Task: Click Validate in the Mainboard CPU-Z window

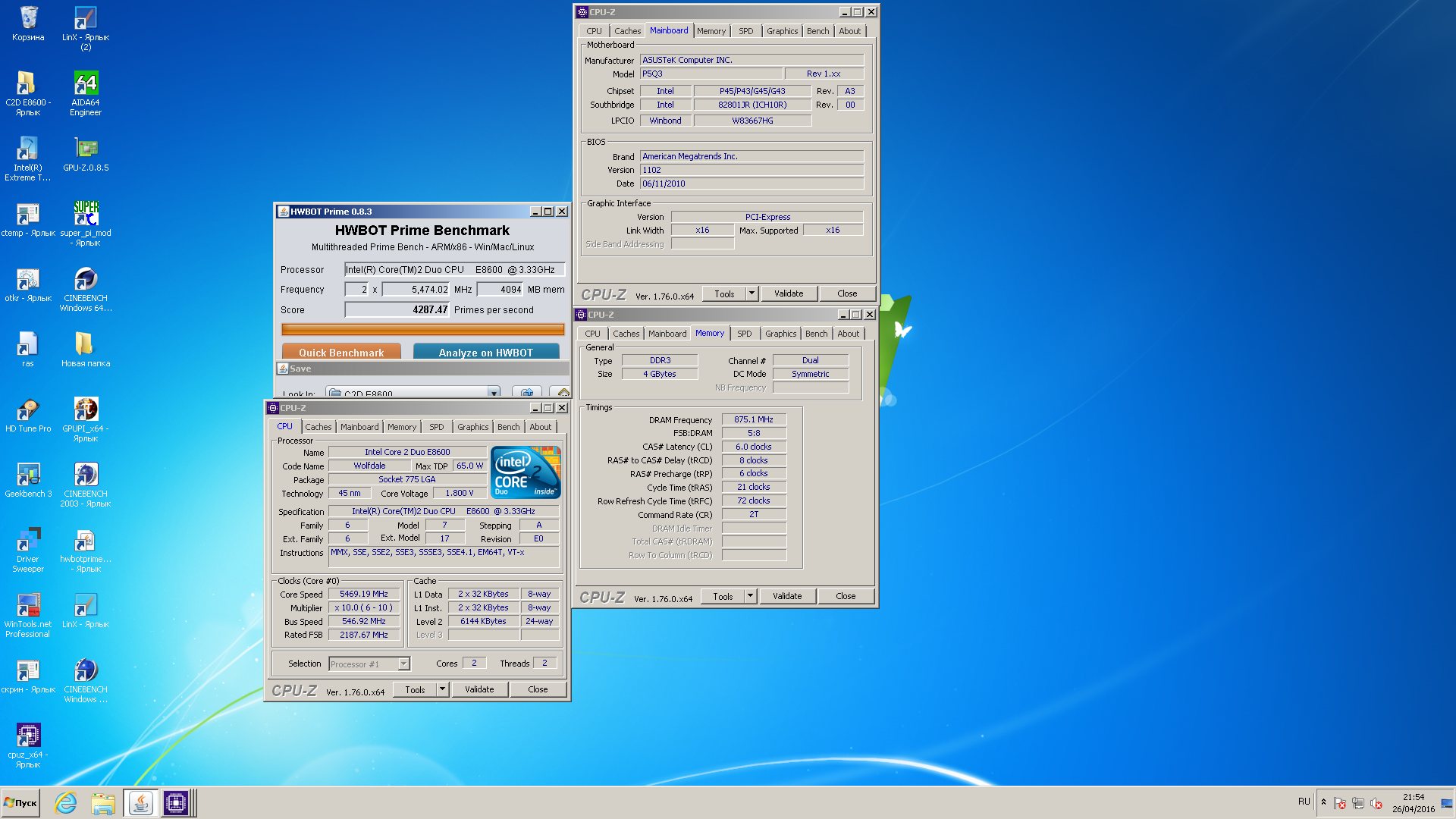Action: click(x=789, y=294)
